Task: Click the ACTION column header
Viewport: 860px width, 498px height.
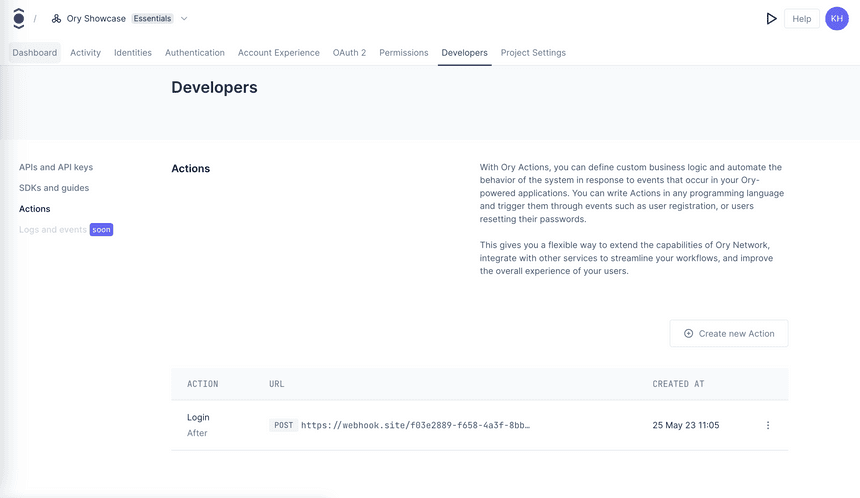Action: point(202,384)
